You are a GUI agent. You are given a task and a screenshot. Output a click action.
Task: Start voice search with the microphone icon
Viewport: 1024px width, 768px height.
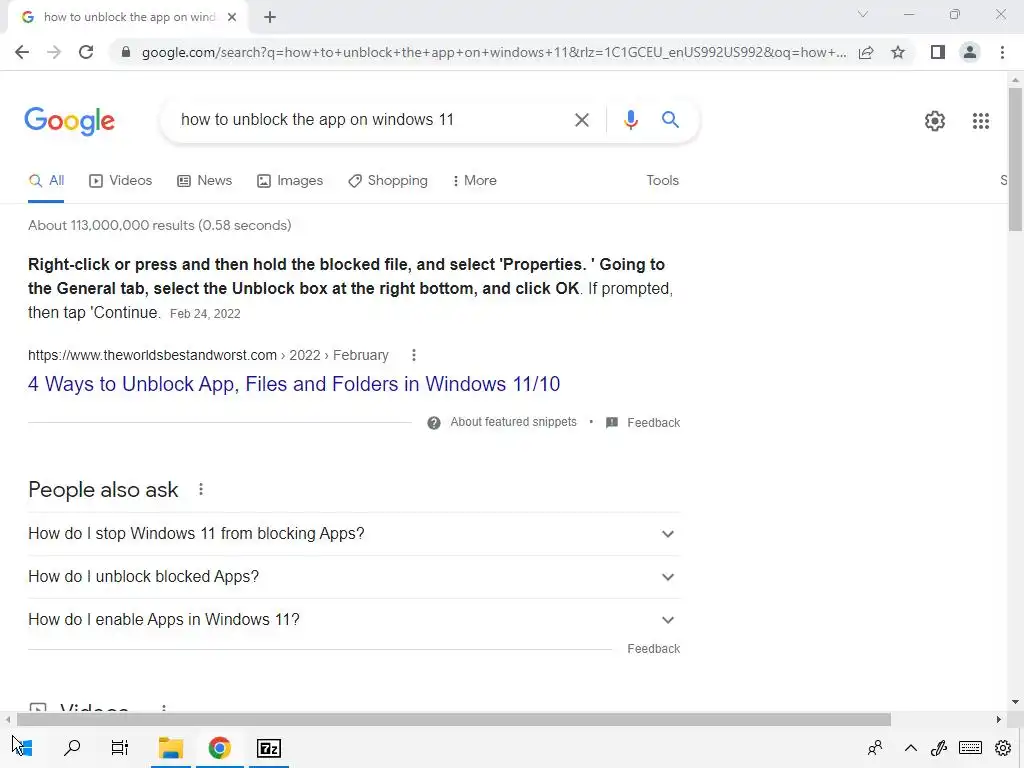630,120
